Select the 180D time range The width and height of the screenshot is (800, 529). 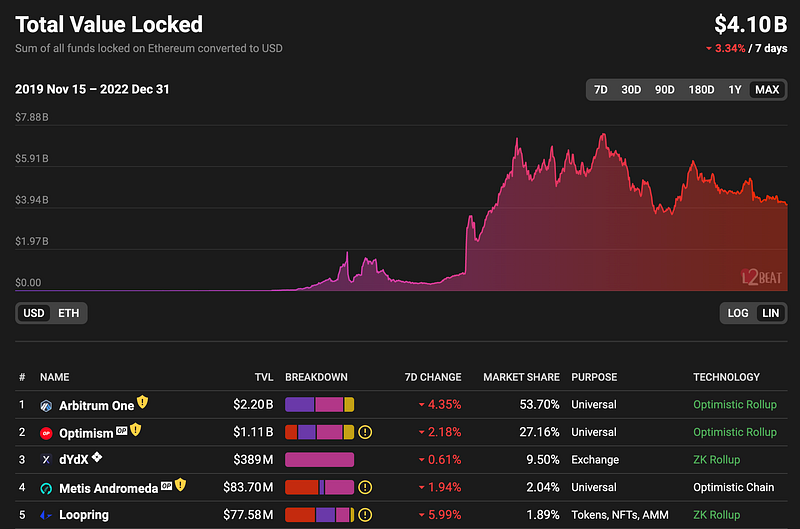point(701,90)
